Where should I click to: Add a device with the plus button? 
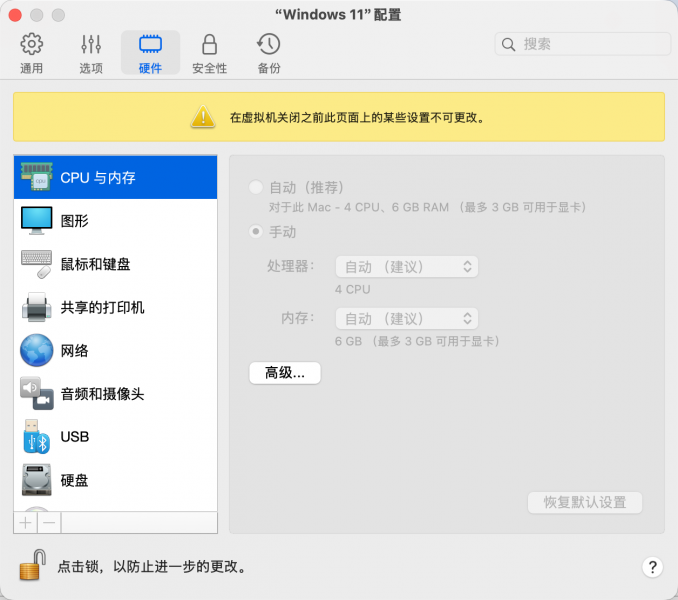[26, 523]
